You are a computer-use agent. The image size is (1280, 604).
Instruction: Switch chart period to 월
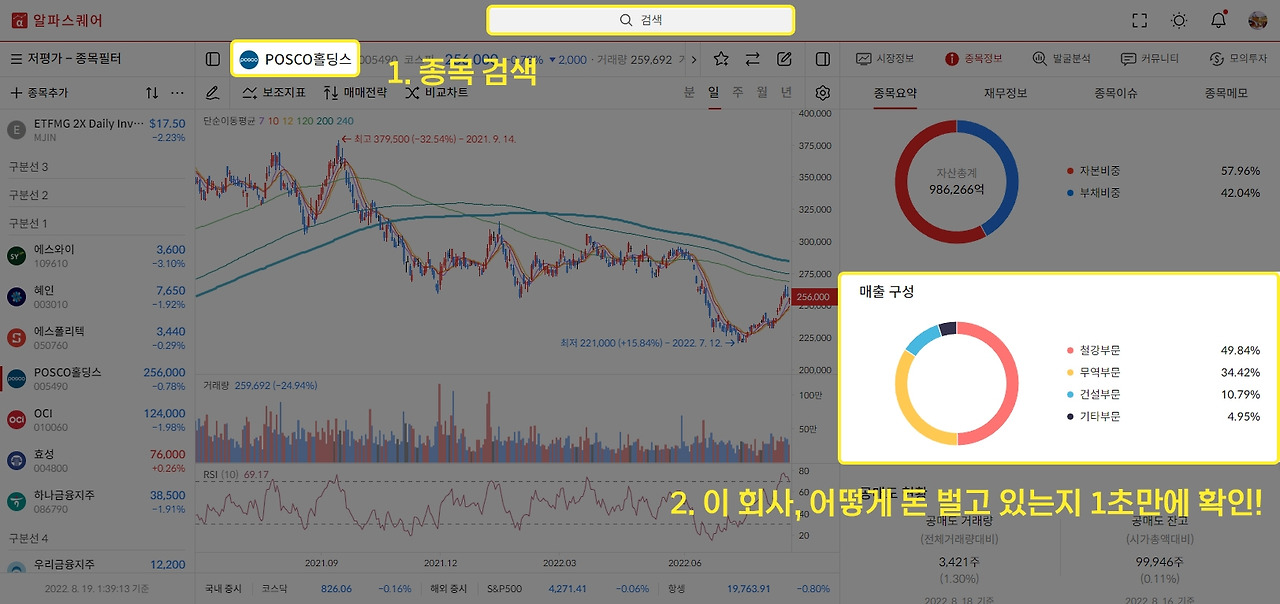coord(762,92)
